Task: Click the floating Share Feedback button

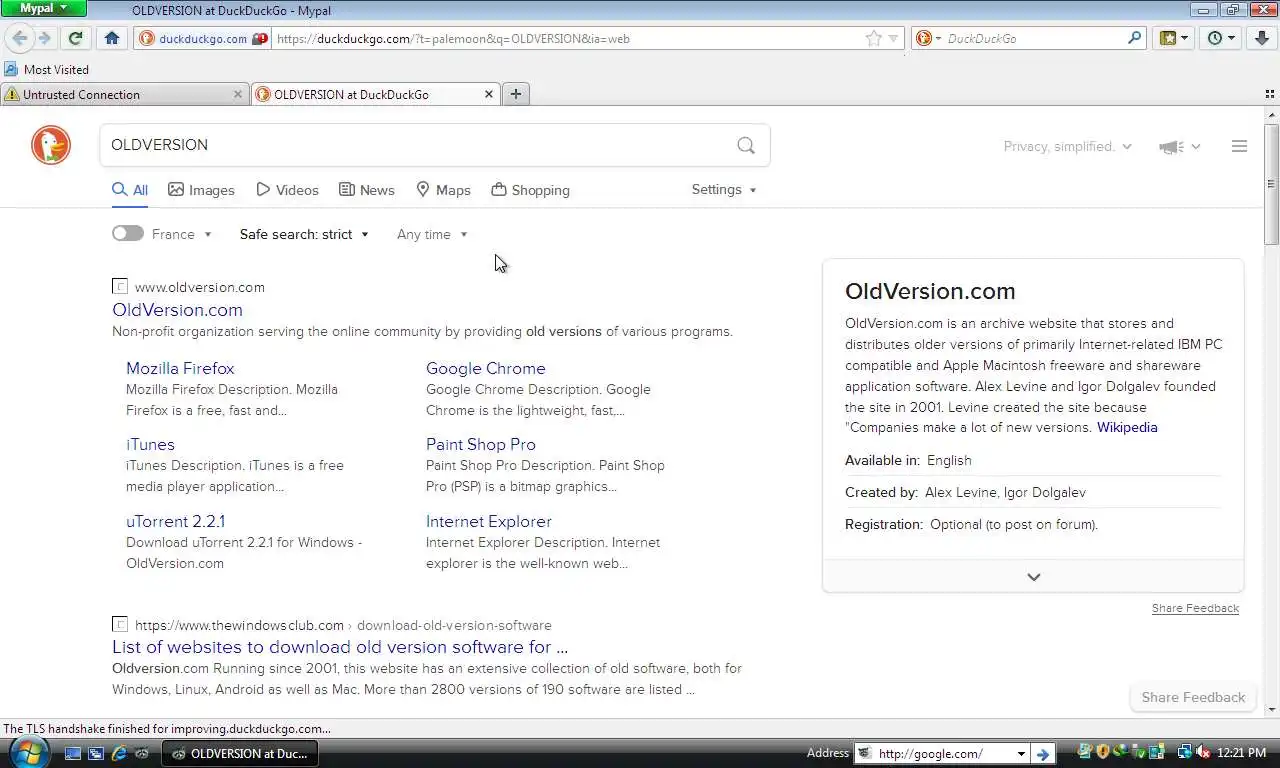Action: click(x=1193, y=697)
